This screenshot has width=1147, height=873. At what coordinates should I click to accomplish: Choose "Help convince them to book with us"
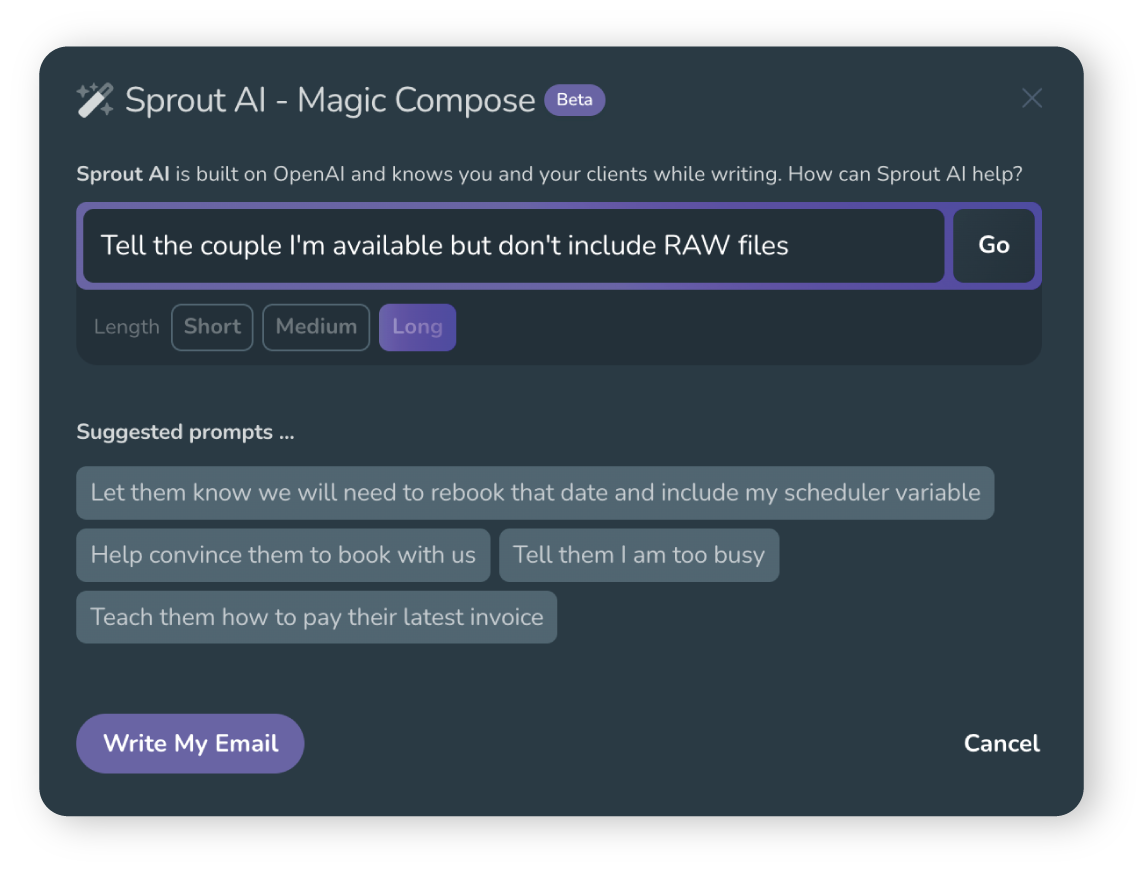[283, 555]
